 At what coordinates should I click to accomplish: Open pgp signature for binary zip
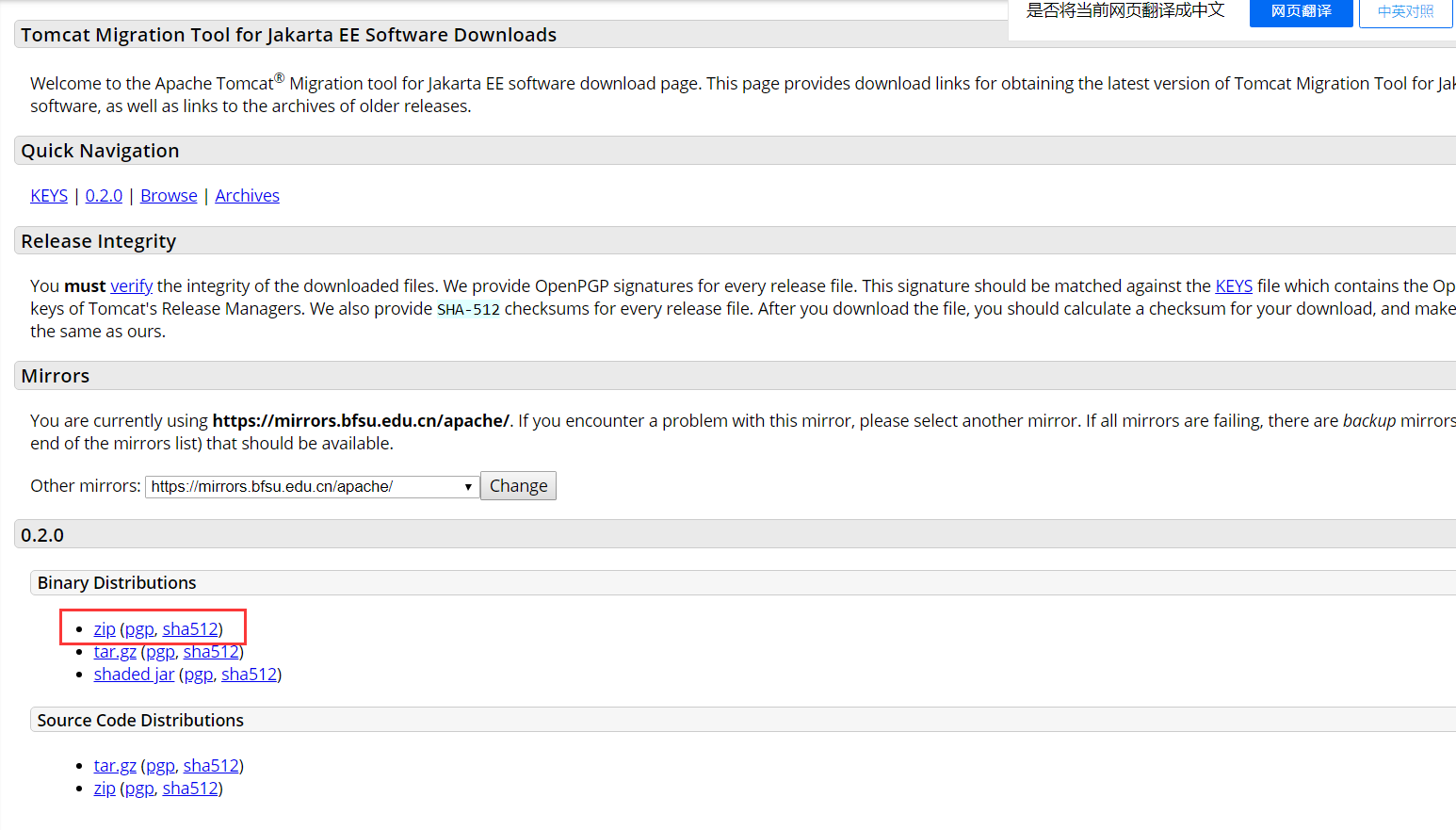pyautogui.click(x=139, y=629)
